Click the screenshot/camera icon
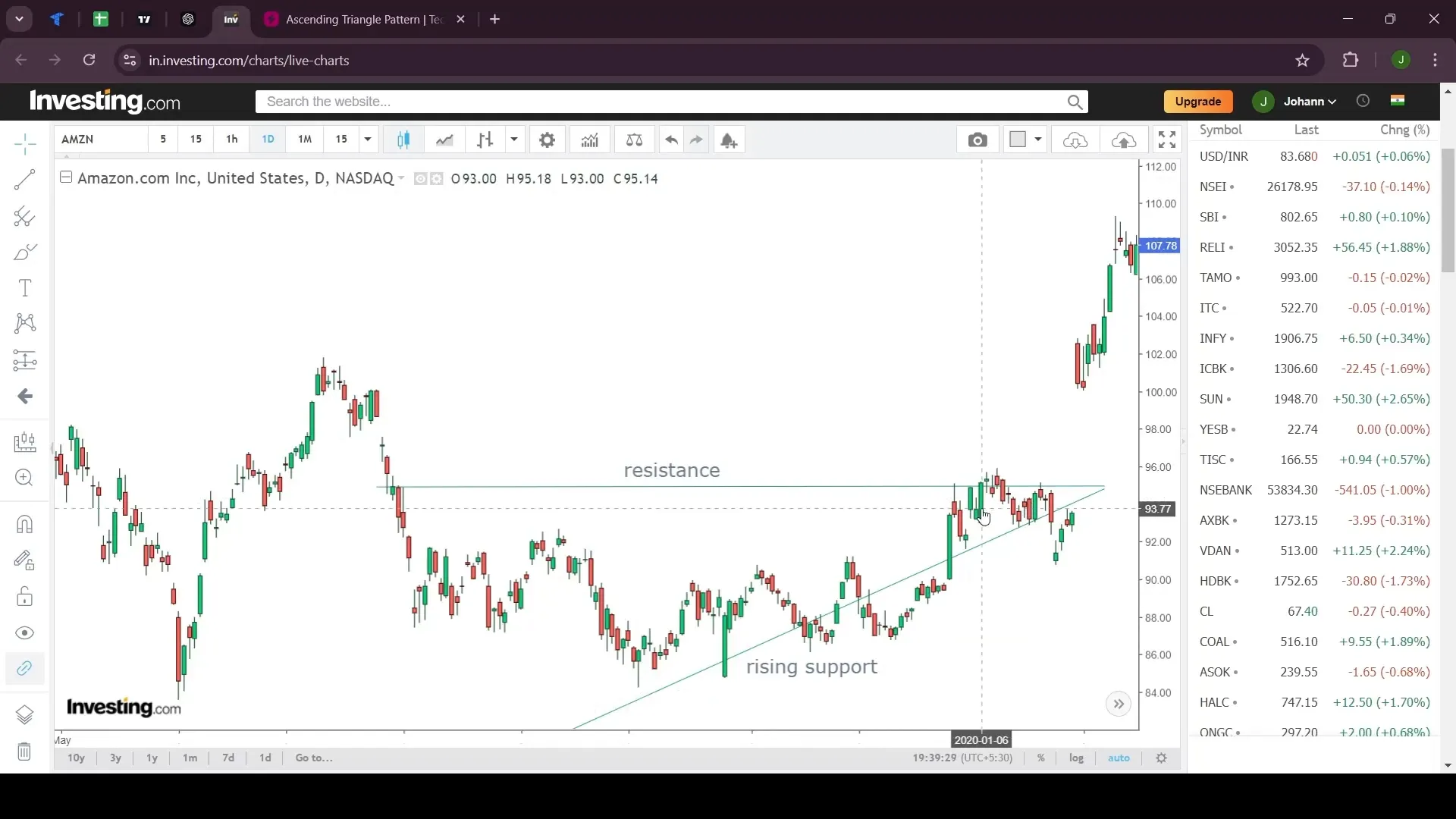The height and width of the screenshot is (819, 1456). tap(977, 139)
